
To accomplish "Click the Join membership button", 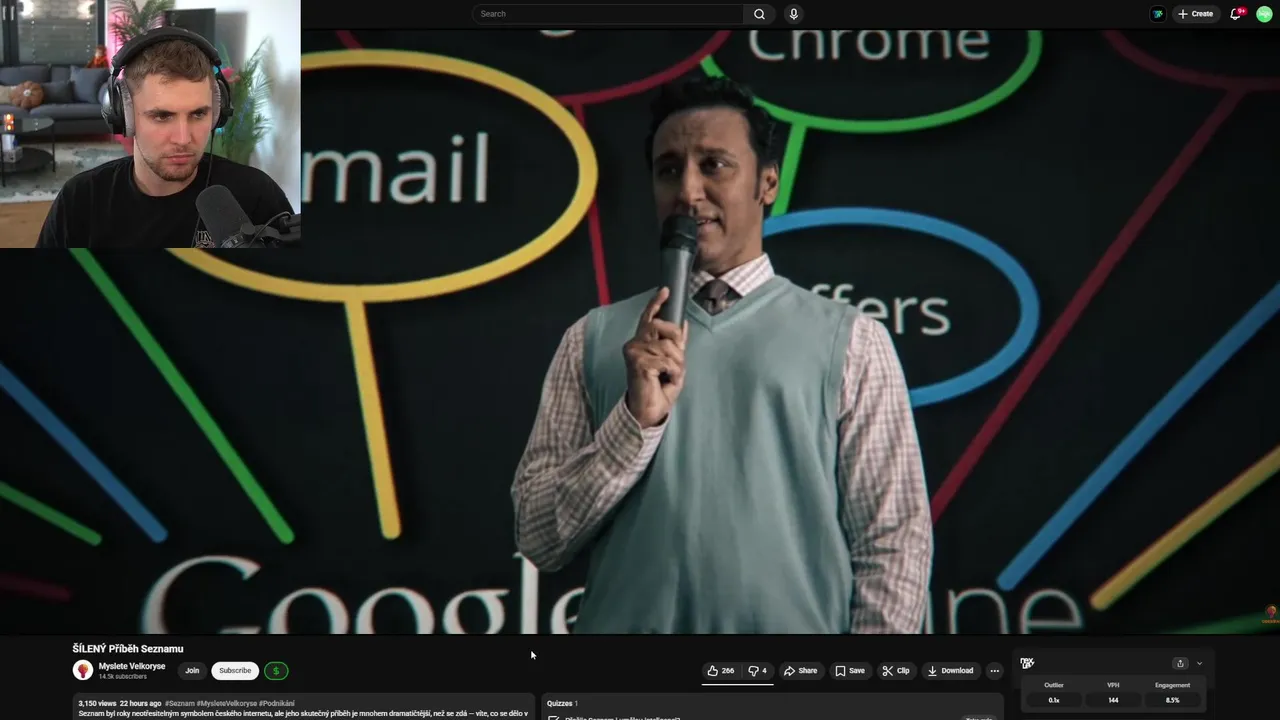I will (192, 671).
